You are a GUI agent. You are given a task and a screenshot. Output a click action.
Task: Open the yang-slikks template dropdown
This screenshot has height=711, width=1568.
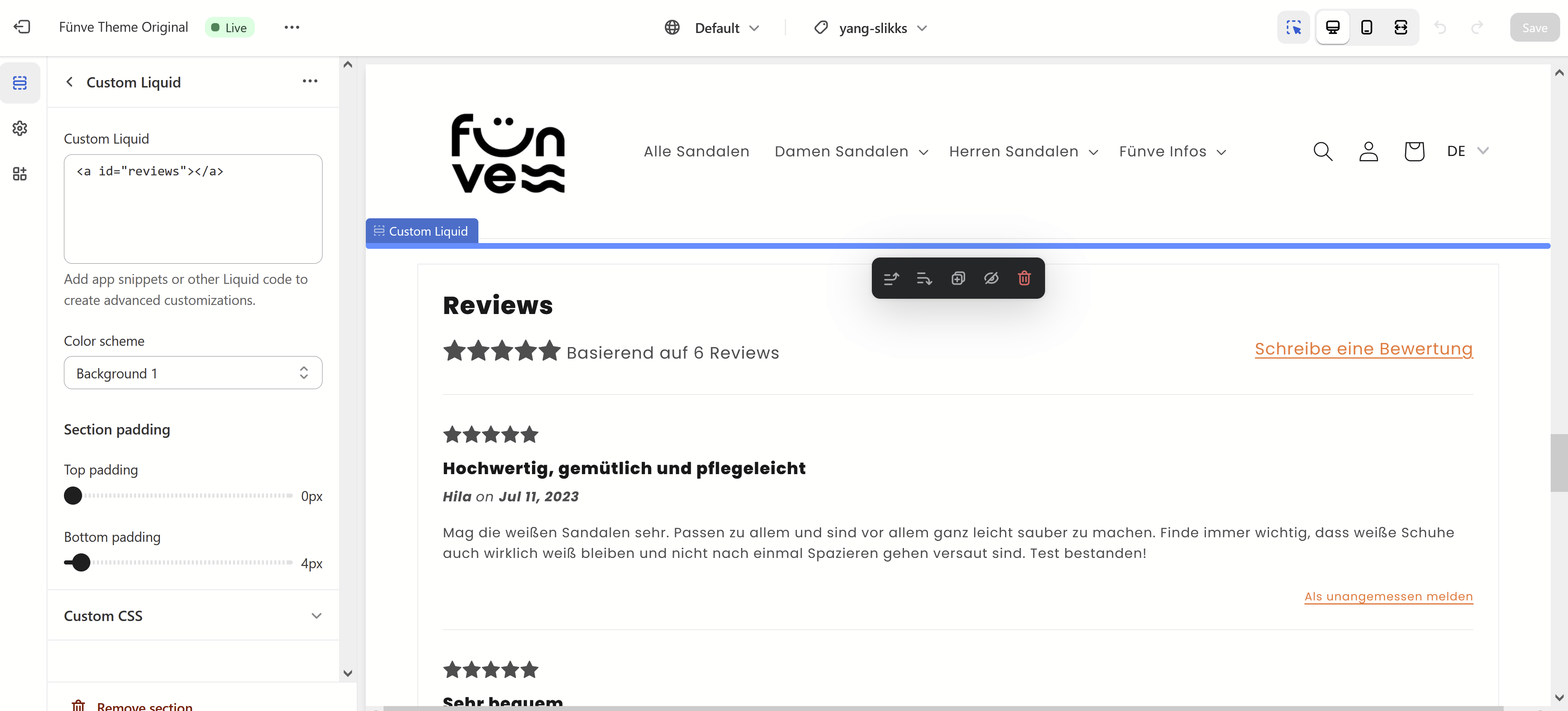871,28
